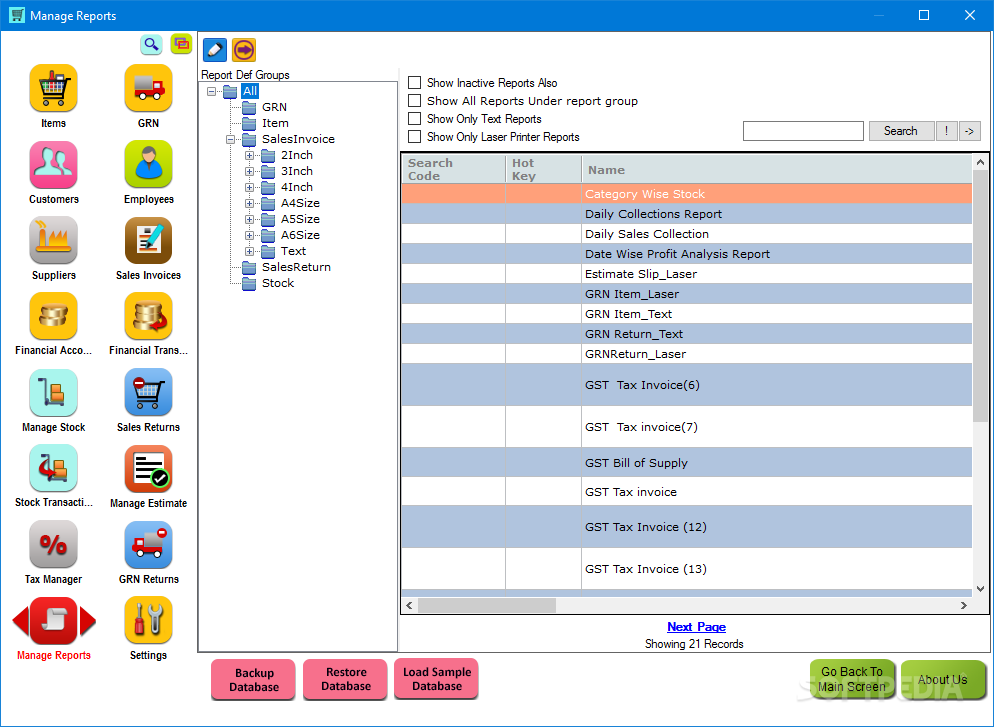Open the GRN Returns icon

148,544
